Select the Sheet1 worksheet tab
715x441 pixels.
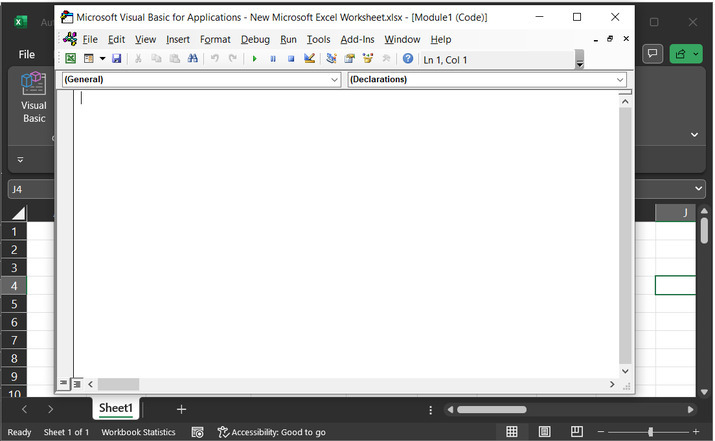pyautogui.click(x=116, y=408)
